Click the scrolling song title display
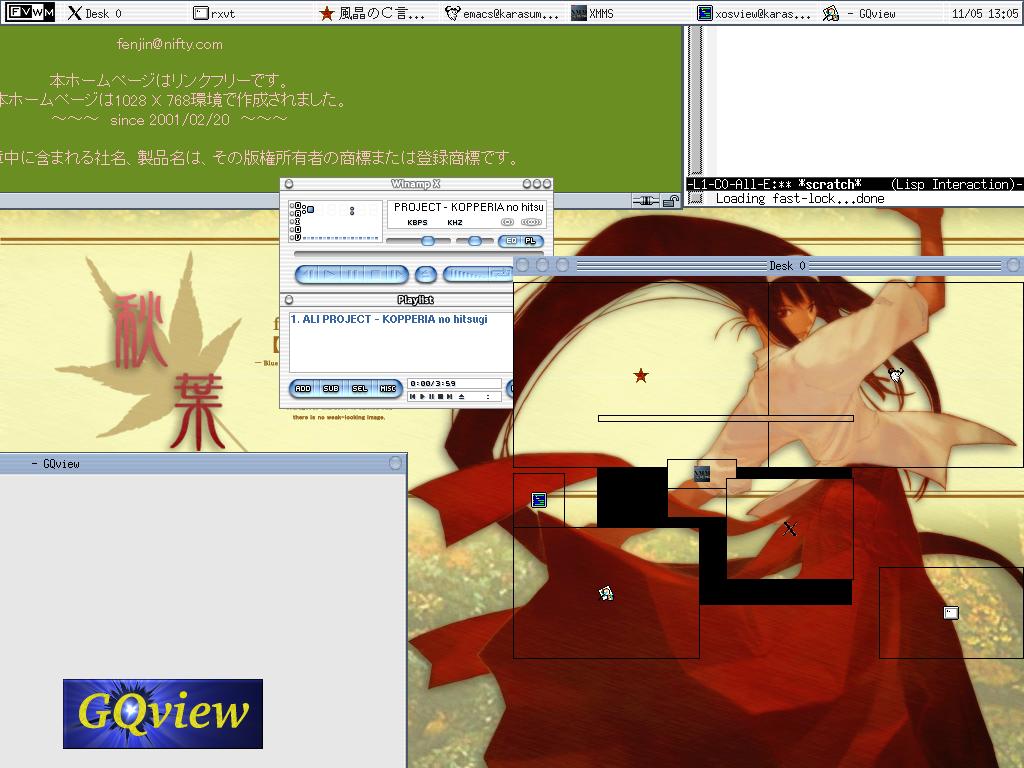Viewport: 1024px width, 768px height. coord(468,207)
